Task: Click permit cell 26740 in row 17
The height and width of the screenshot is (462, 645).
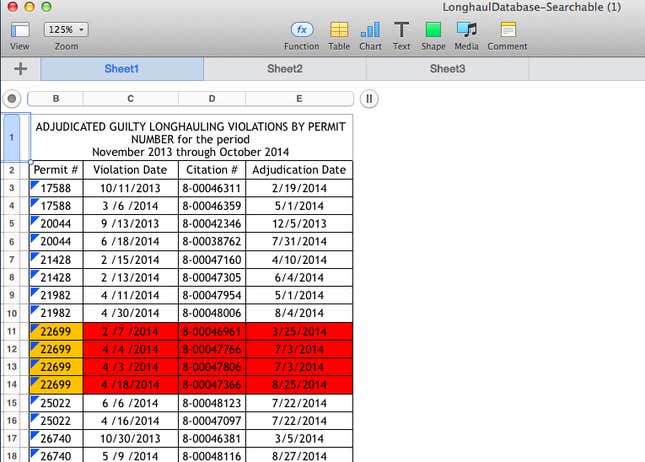Action: [x=56, y=438]
